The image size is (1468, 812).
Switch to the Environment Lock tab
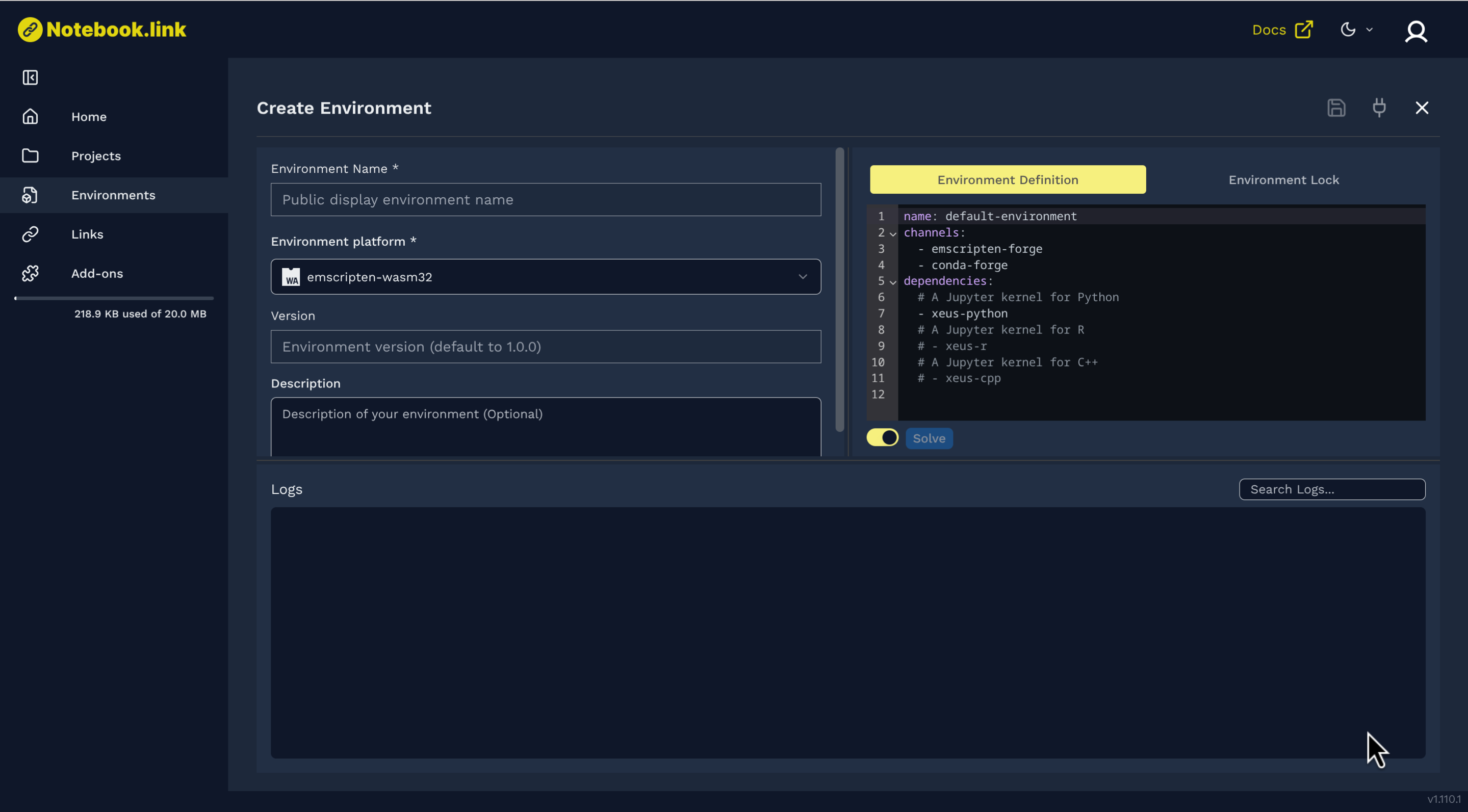(x=1283, y=179)
